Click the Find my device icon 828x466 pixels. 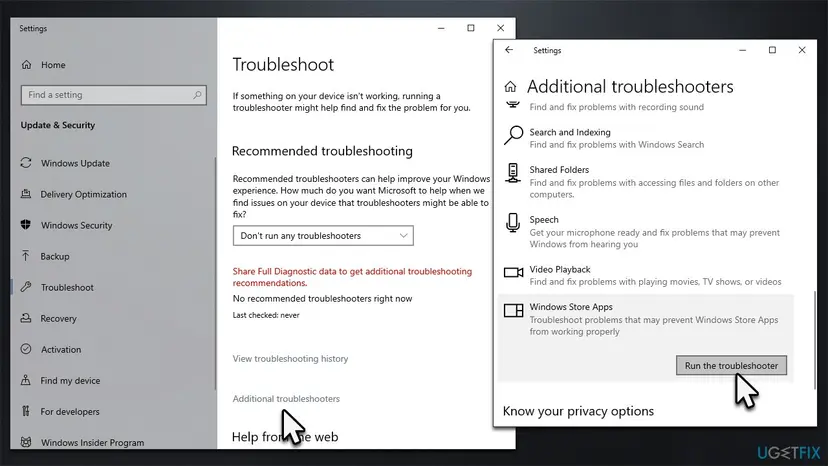click(26, 380)
